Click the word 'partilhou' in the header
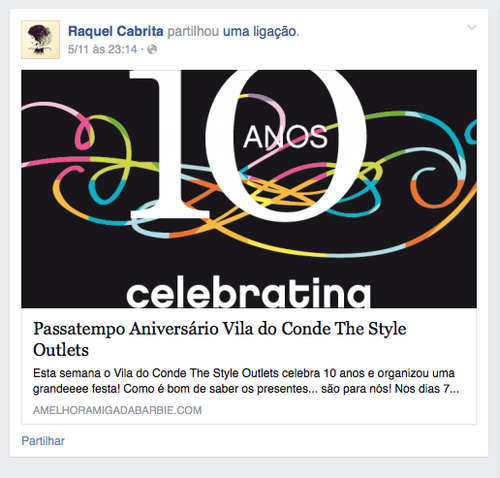The width and height of the screenshot is (500, 478). [193, 32]
